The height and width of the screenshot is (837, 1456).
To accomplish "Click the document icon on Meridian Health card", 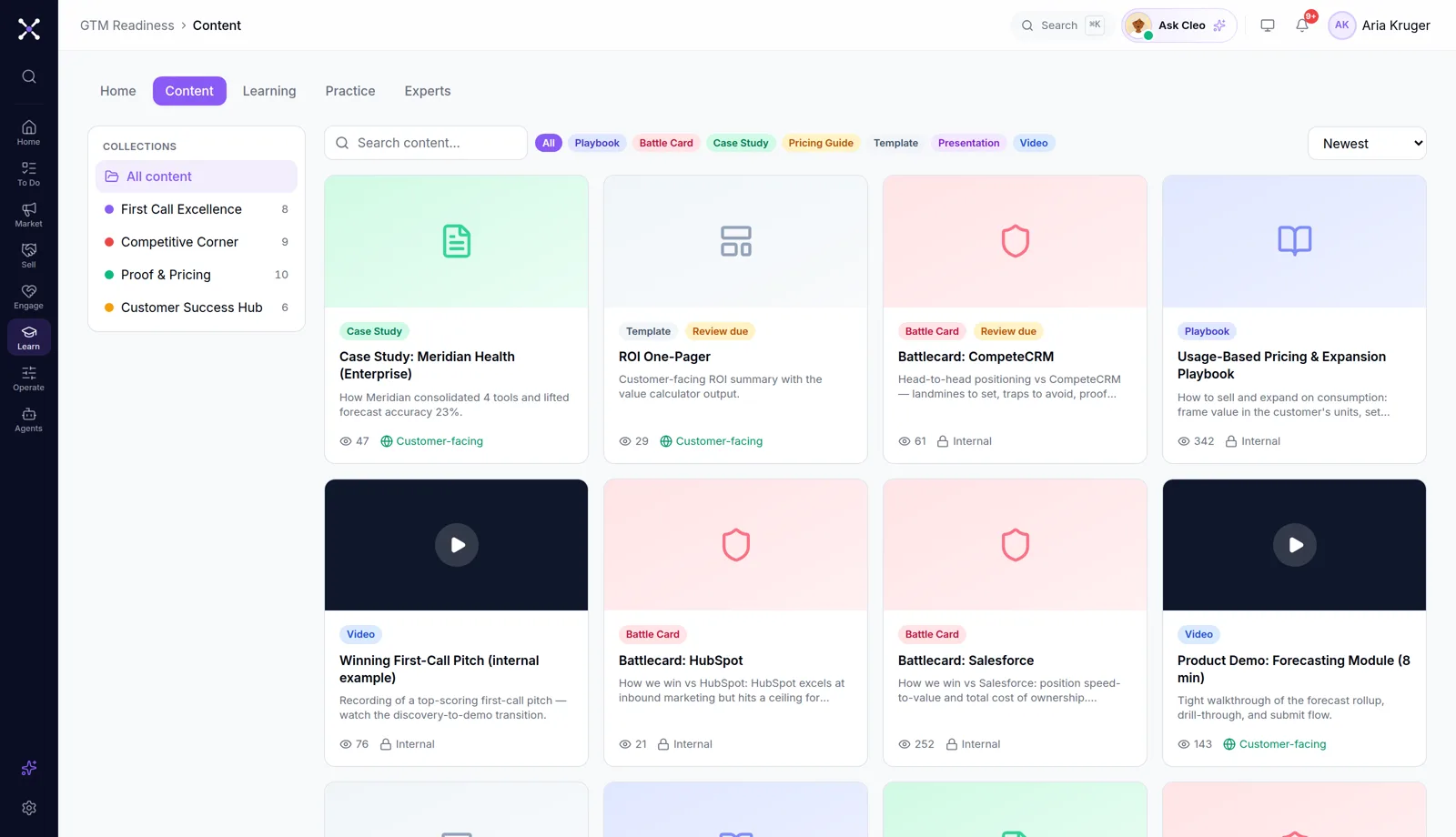I will (457, 241).
